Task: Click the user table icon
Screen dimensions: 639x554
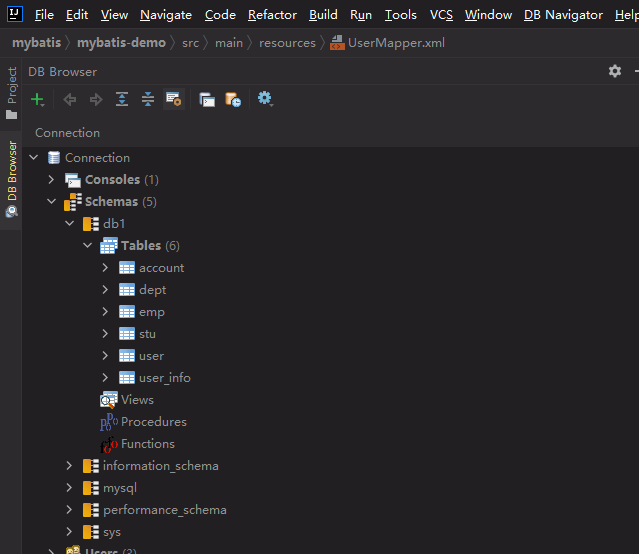Action: coord(127,356)
